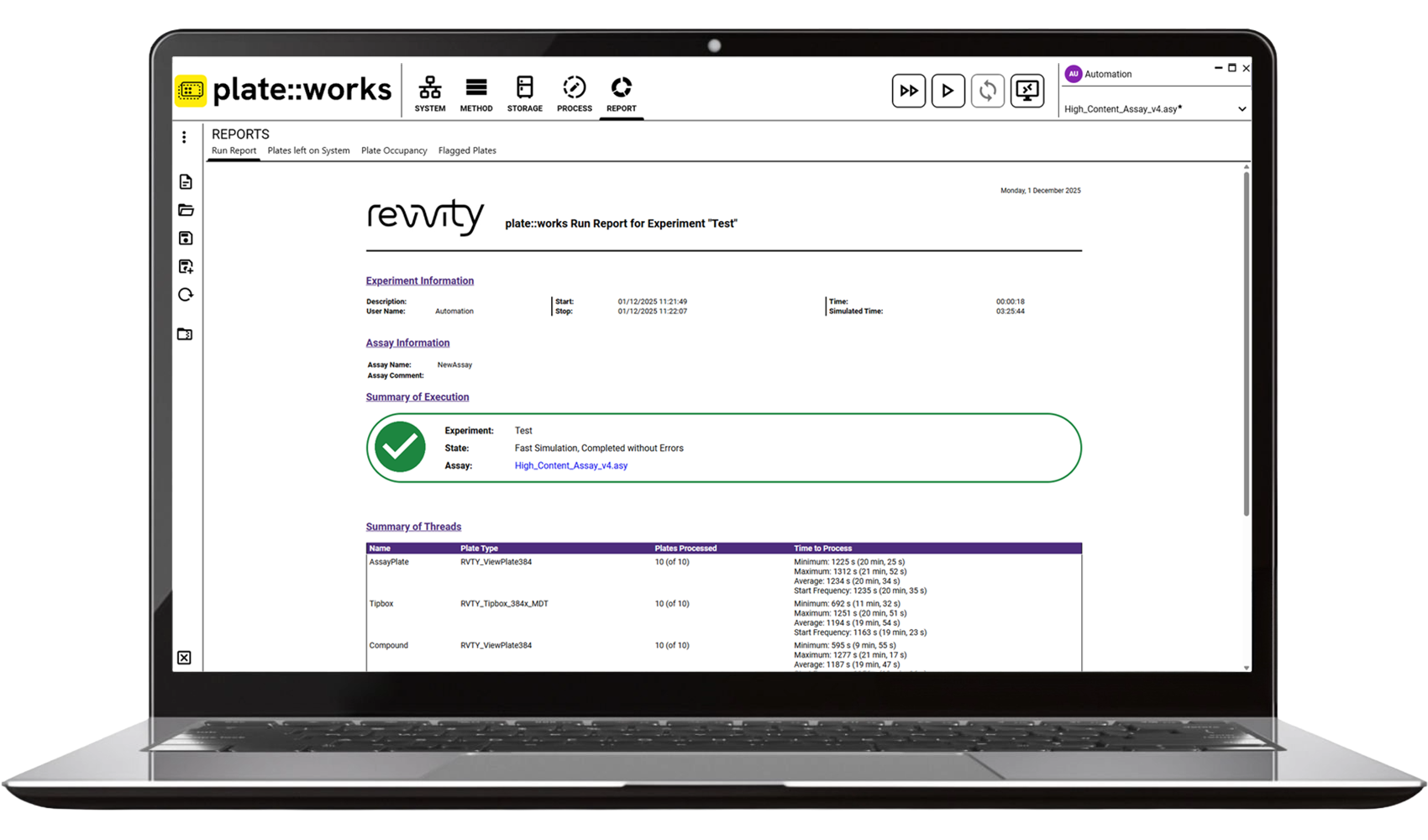
Task: Click the report's vertical scrollbar thumb
Action: 1246,343
